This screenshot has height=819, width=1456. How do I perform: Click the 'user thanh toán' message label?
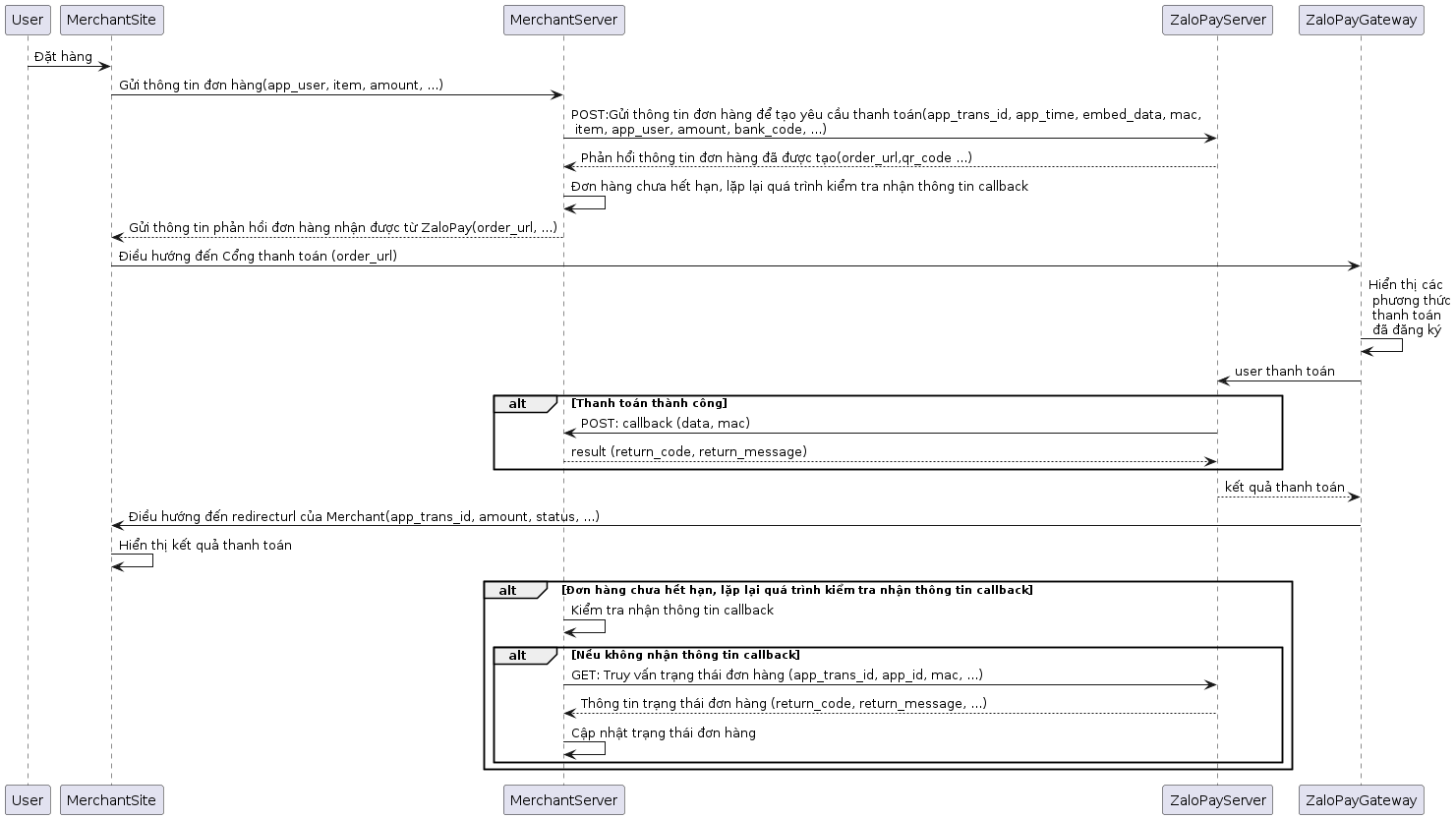(1284, 372)
